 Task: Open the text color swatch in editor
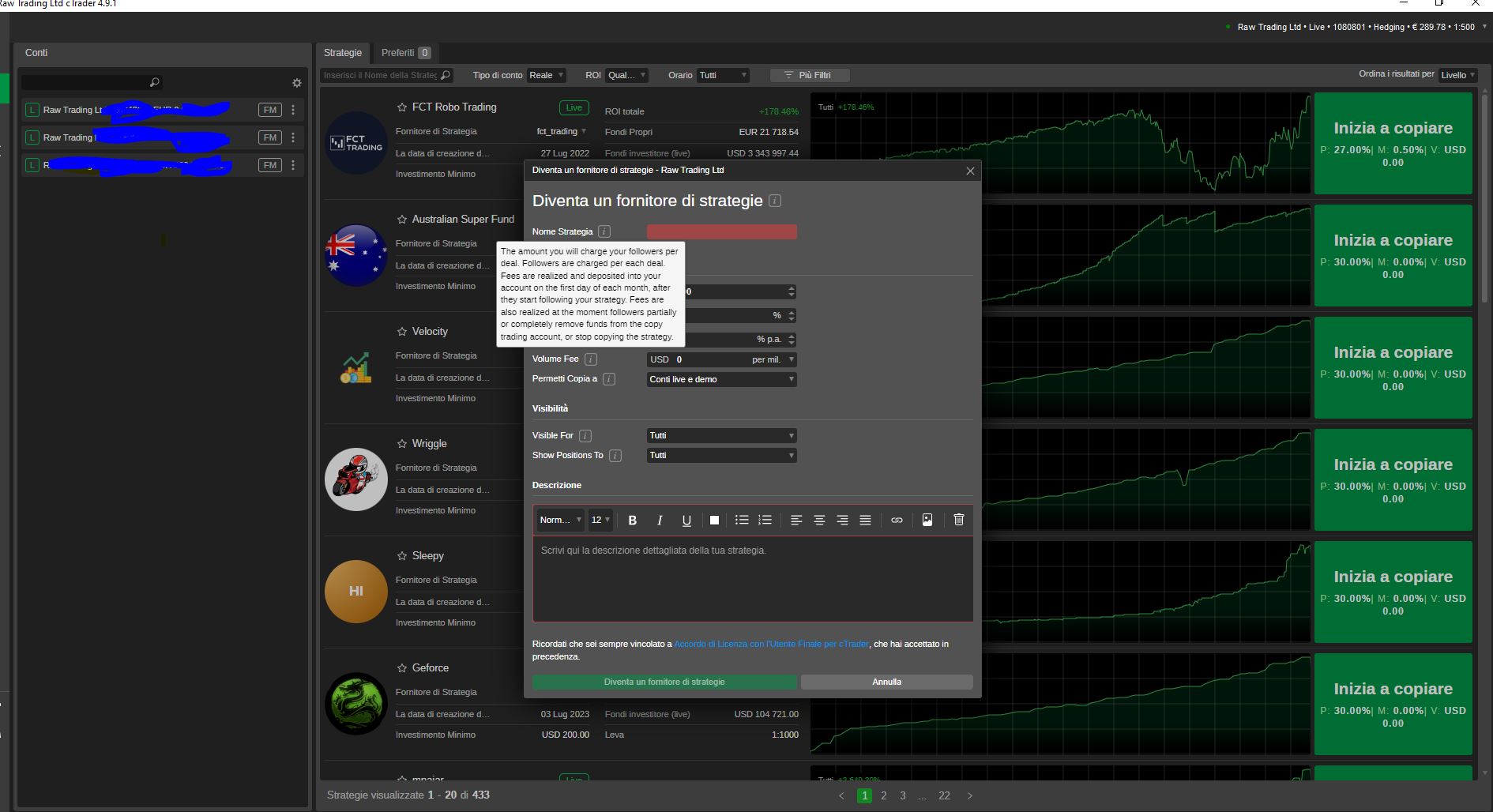(x=714, y=520)
